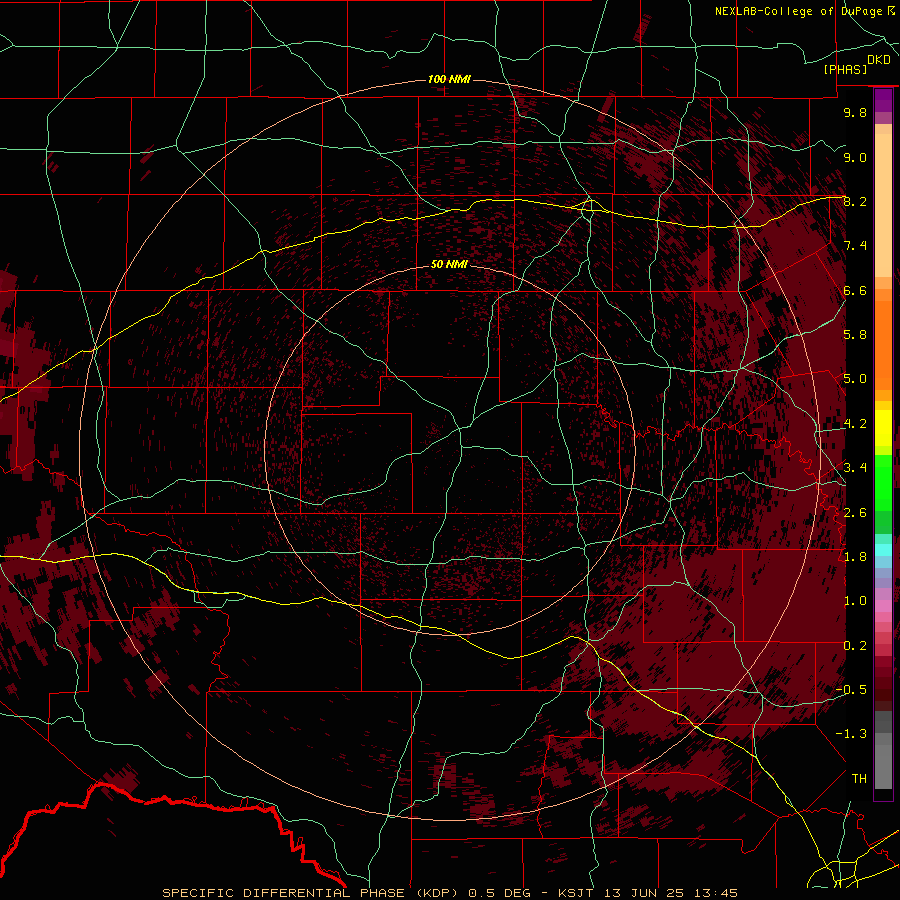Click the -0.5 scale value
The image size is (900, 900).
click(851, 690)
